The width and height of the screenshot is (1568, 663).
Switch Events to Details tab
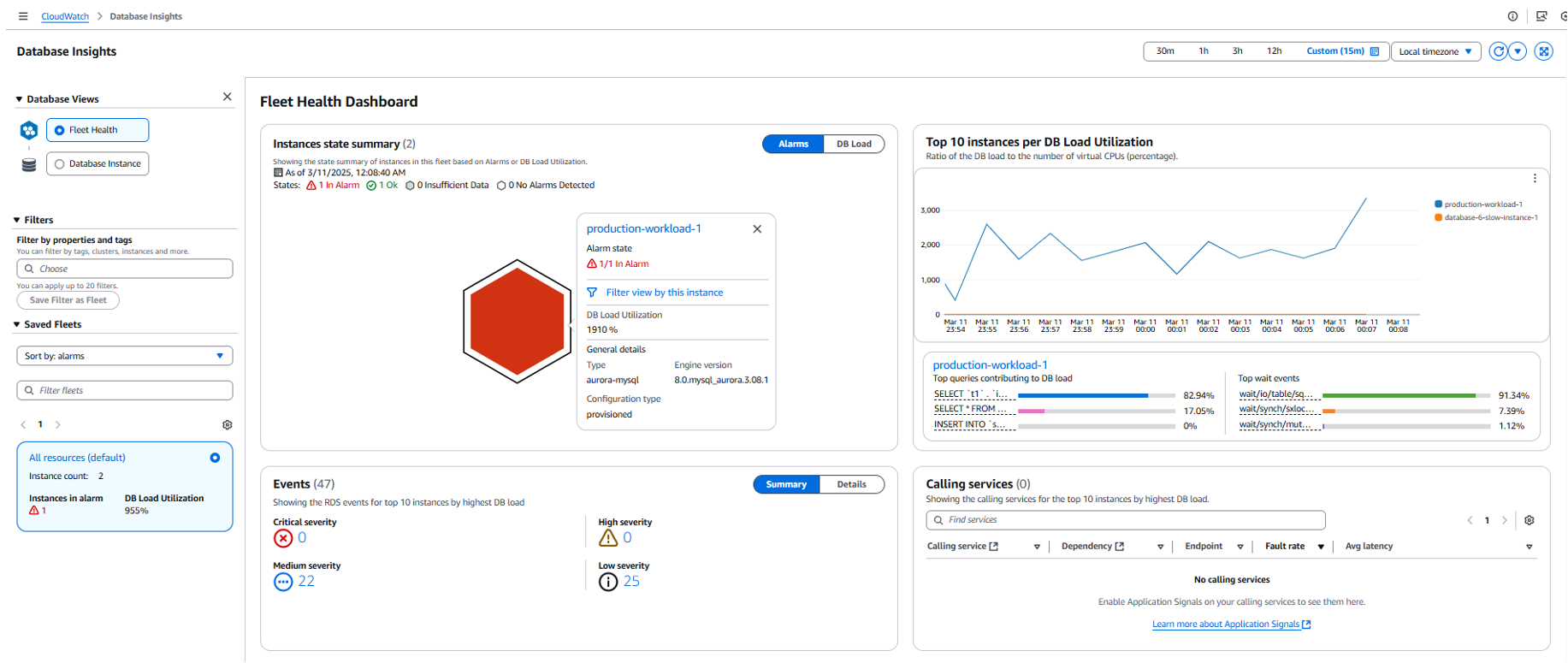tap(851, 484)
